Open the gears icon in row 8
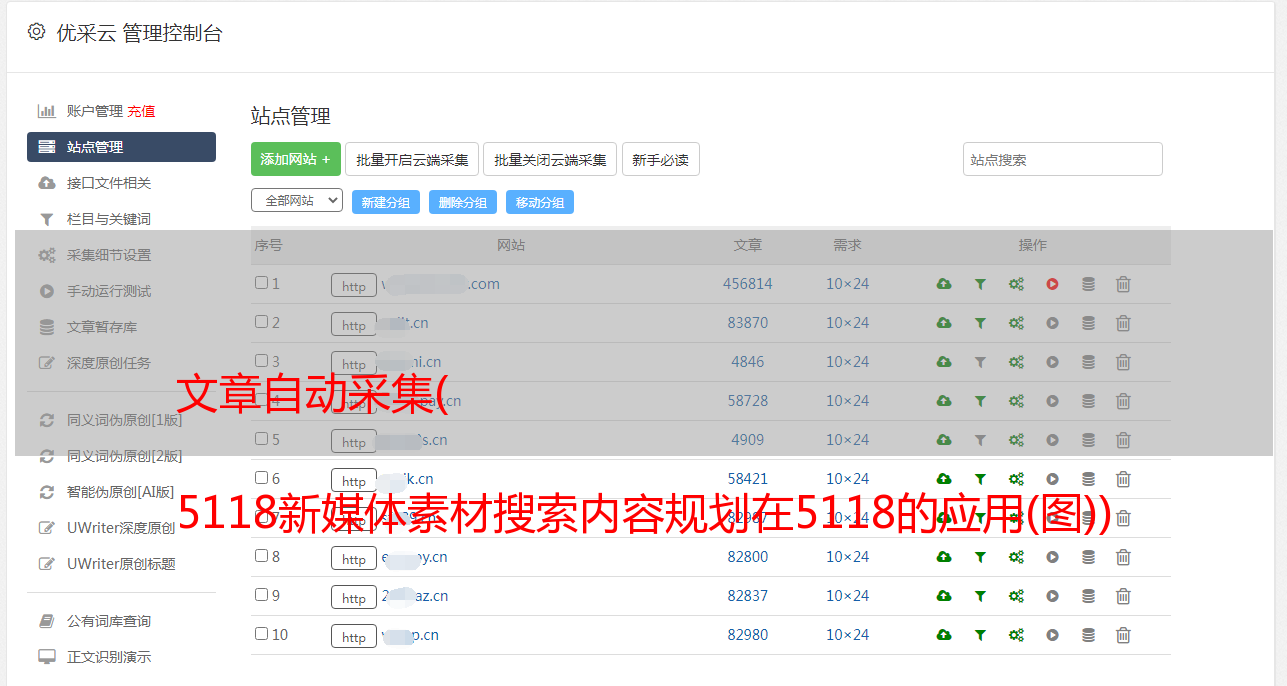Image resolution: width=1287 pixels, height=686 pixels. click(1016, 557)
